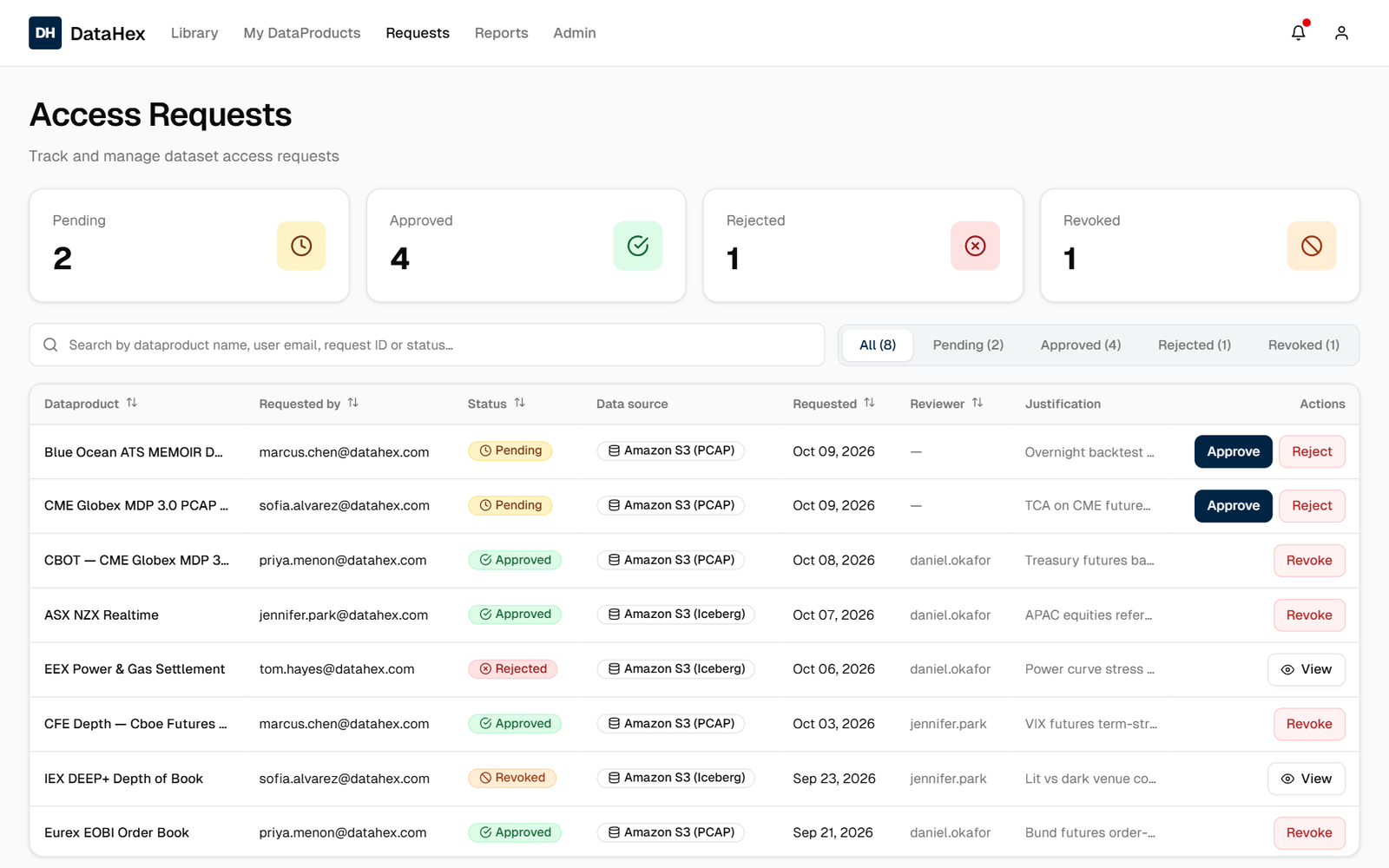Approve the Blue Ocean ATS MEMOIR request
Image resolution: width=1389 pixels, height=868 pixels.
click(x=1234, y=451)
